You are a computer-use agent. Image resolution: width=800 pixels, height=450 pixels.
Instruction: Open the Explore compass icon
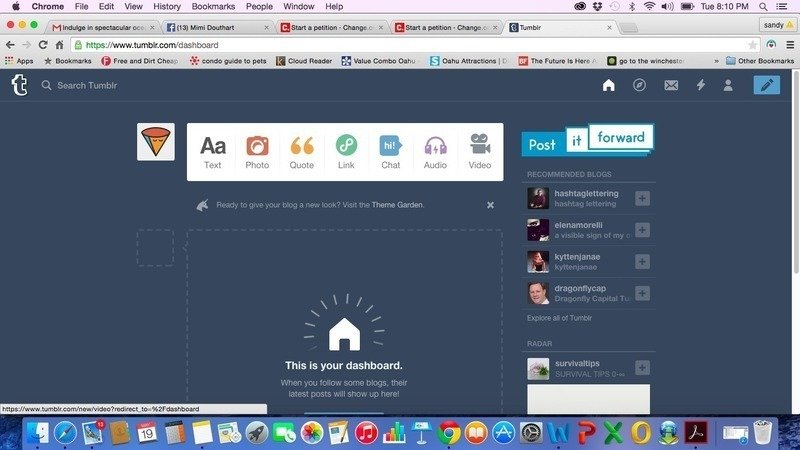pos(639,85)
